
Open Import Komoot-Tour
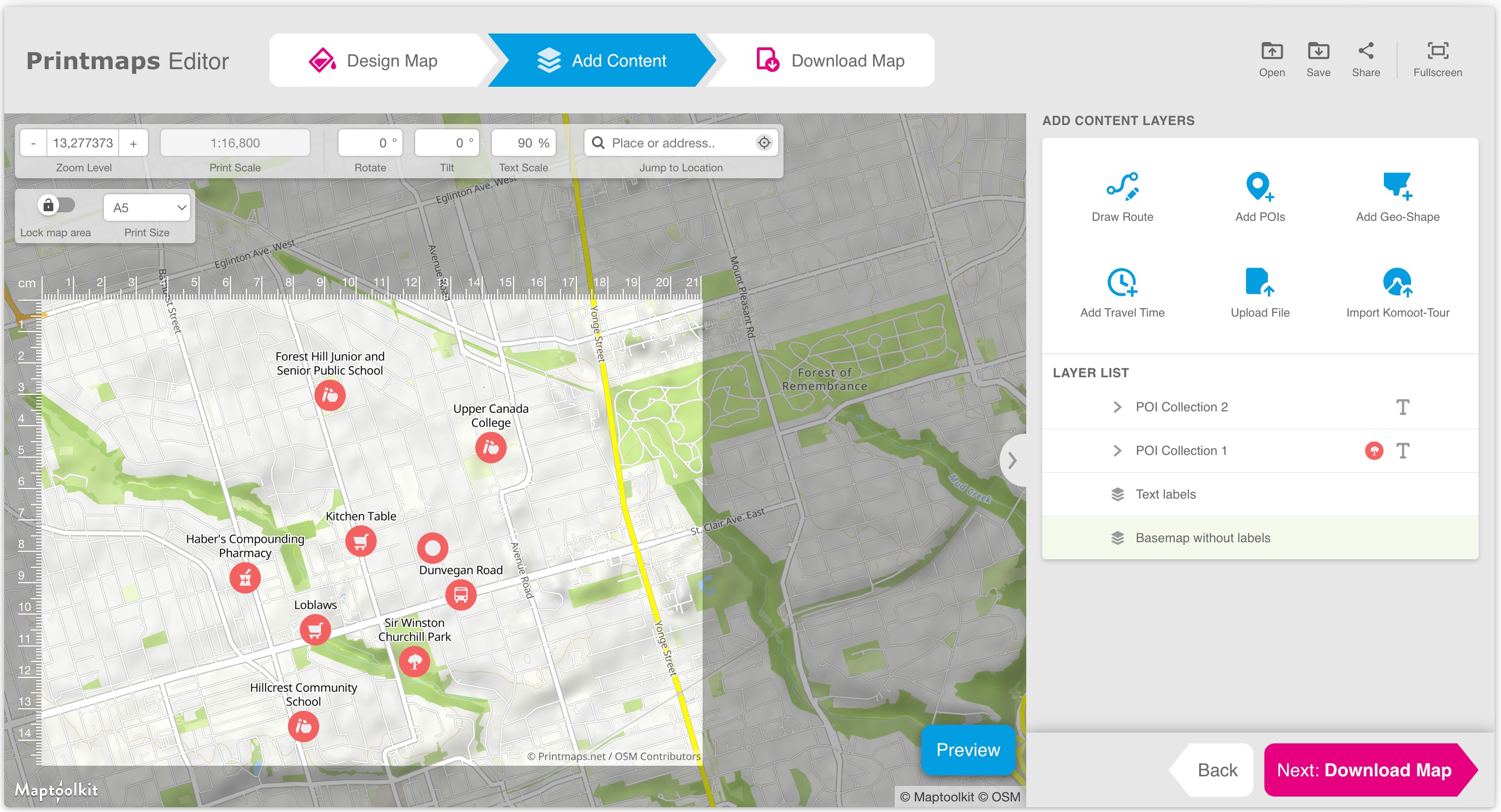[x=1397, y=283]
